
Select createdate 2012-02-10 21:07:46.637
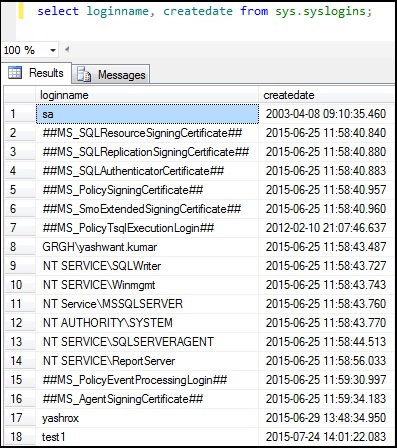(x=326, y=228)
